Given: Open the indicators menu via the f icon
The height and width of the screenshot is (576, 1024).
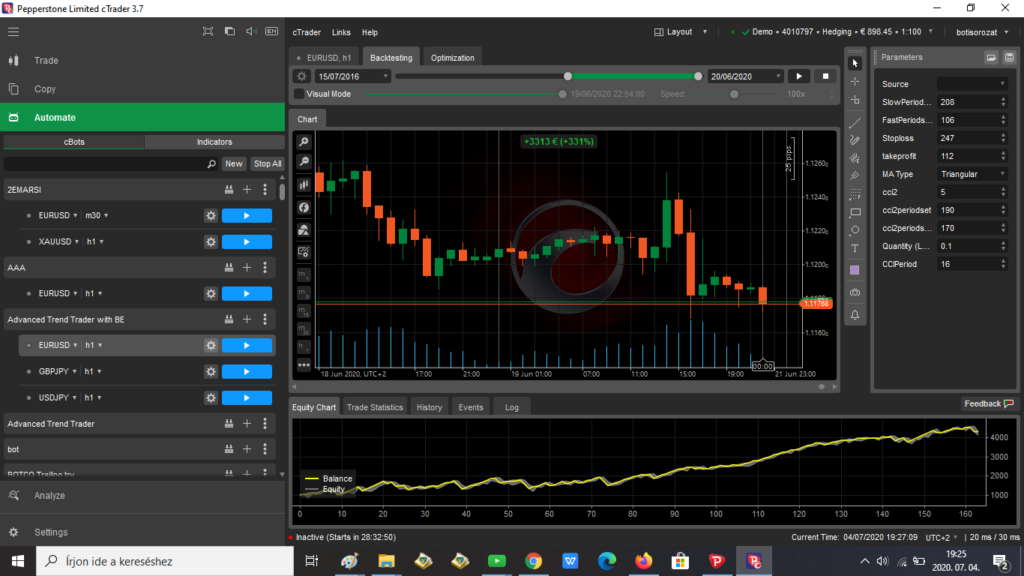Looking at the screenshot, I should 303,207.
